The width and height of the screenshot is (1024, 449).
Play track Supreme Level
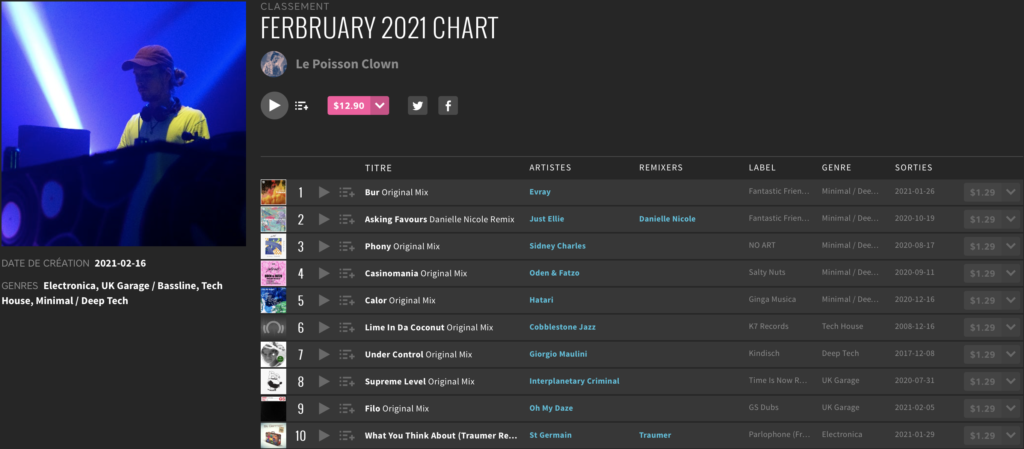pyautogui.click(x=324, y=382)
